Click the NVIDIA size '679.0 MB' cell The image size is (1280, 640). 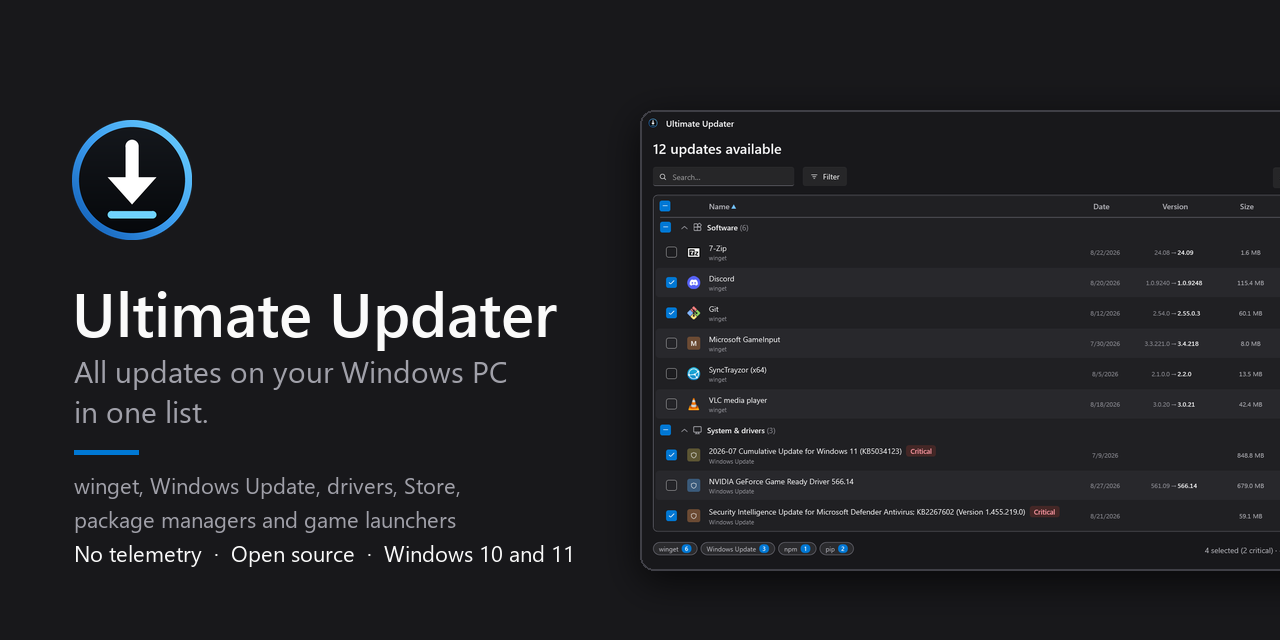click(x=1251, y=486)
